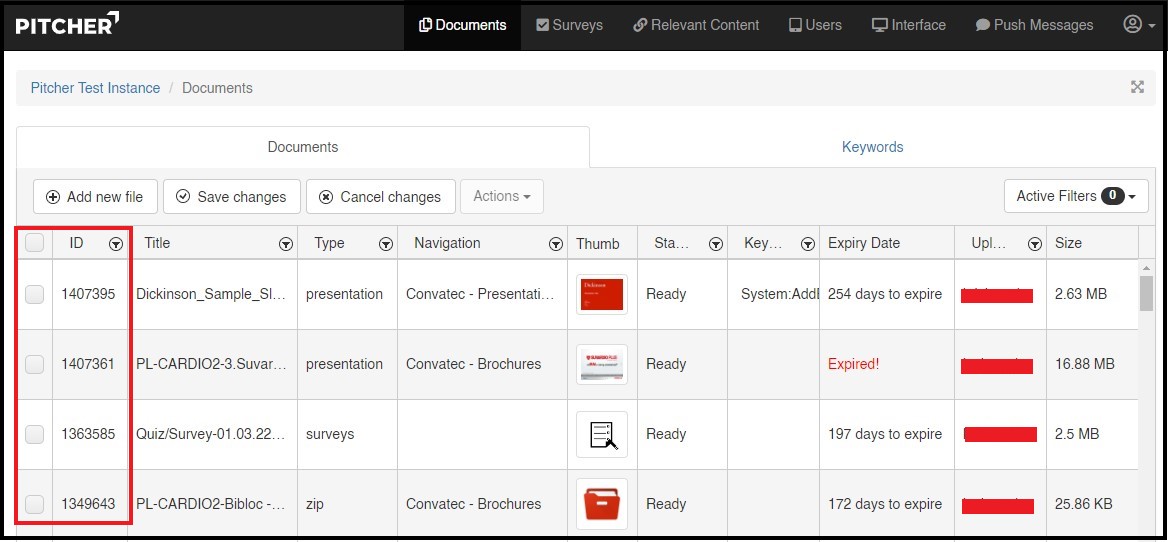
Task: Switch to the Keywords tab
Action: pyautogui.click(x=872, y=147)
